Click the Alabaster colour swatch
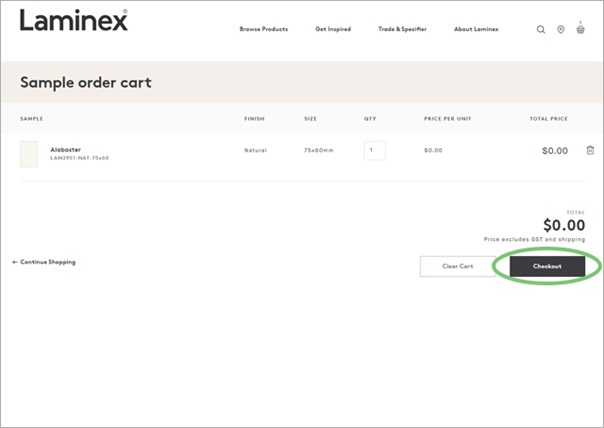Screen dimensions: 604x428 [29, 154]
